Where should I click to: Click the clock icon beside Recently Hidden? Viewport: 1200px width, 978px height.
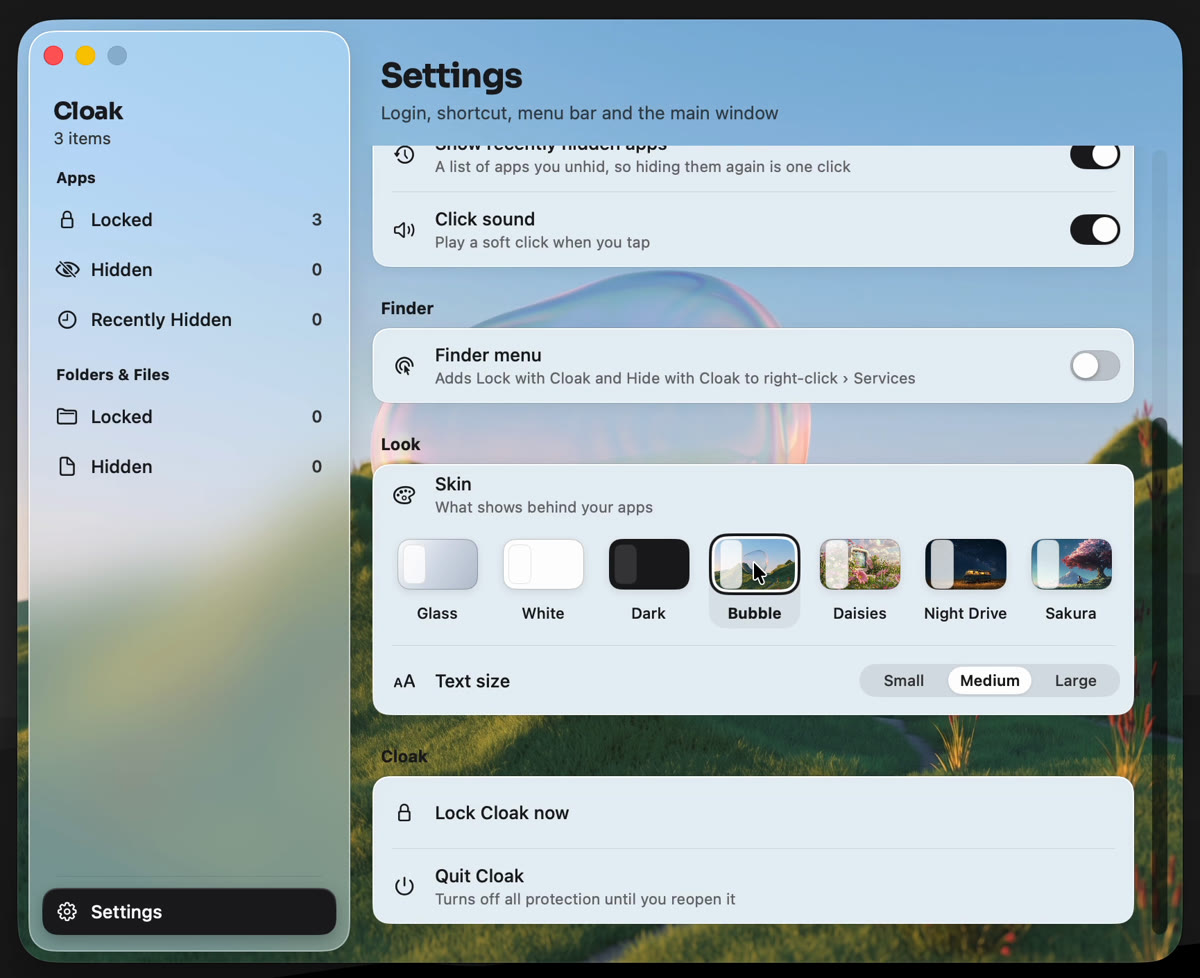click(67, 320)
